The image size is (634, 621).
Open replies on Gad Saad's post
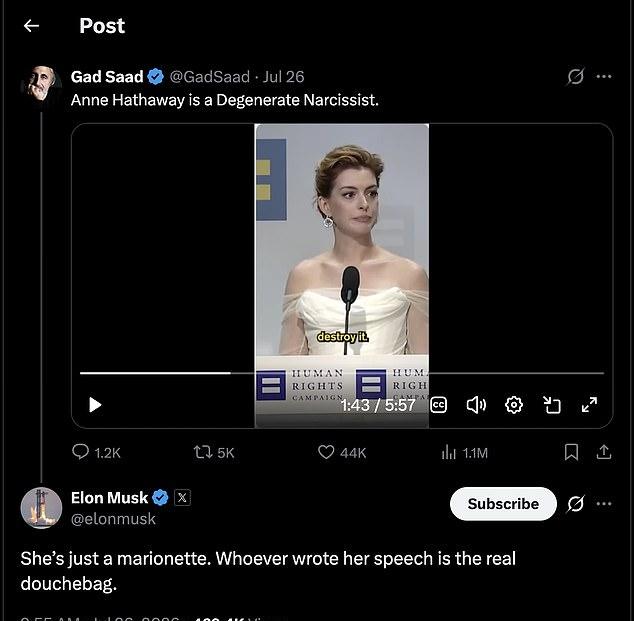(96, 452)
